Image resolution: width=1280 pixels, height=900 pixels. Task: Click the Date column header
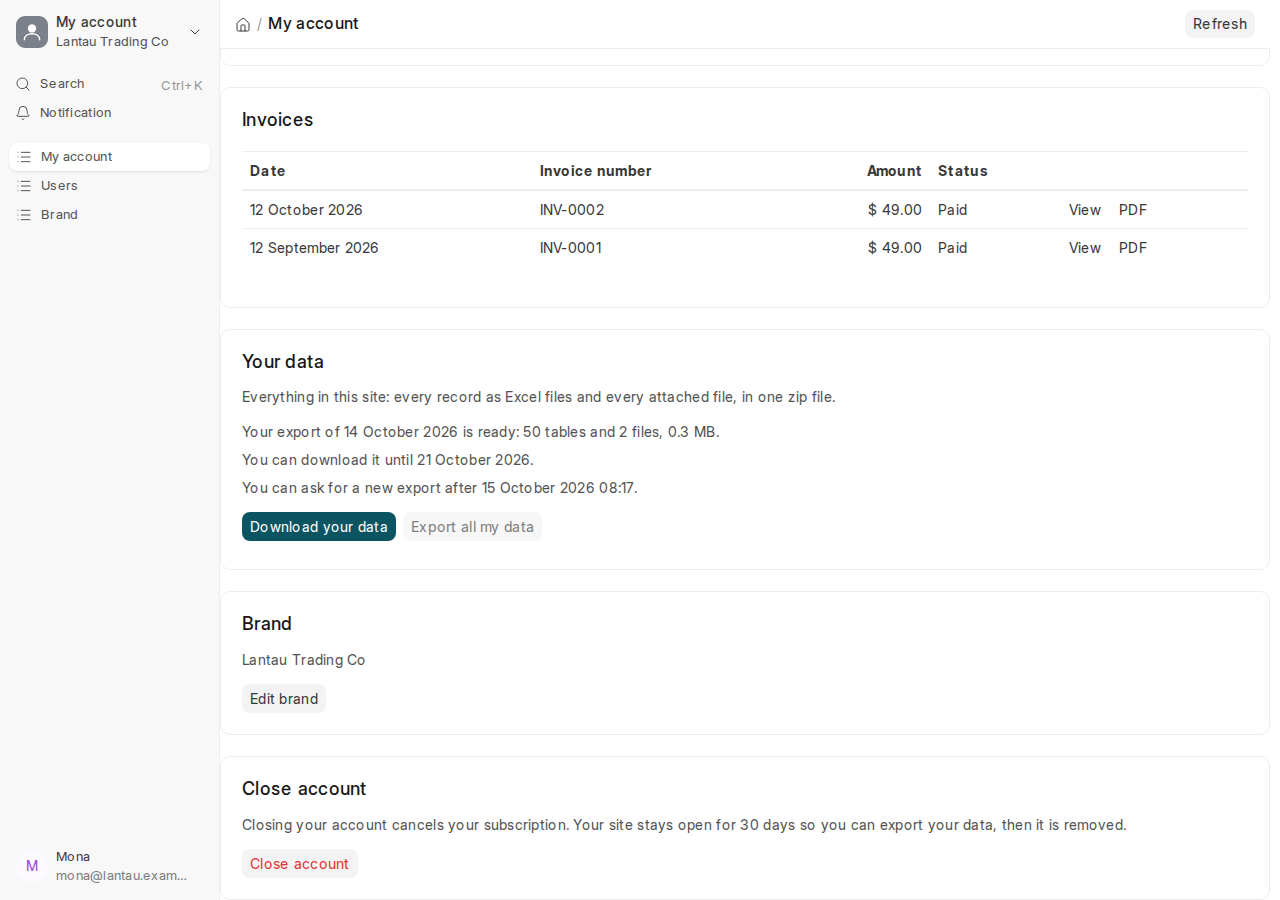pyautogui.click(x=268, y=171)
